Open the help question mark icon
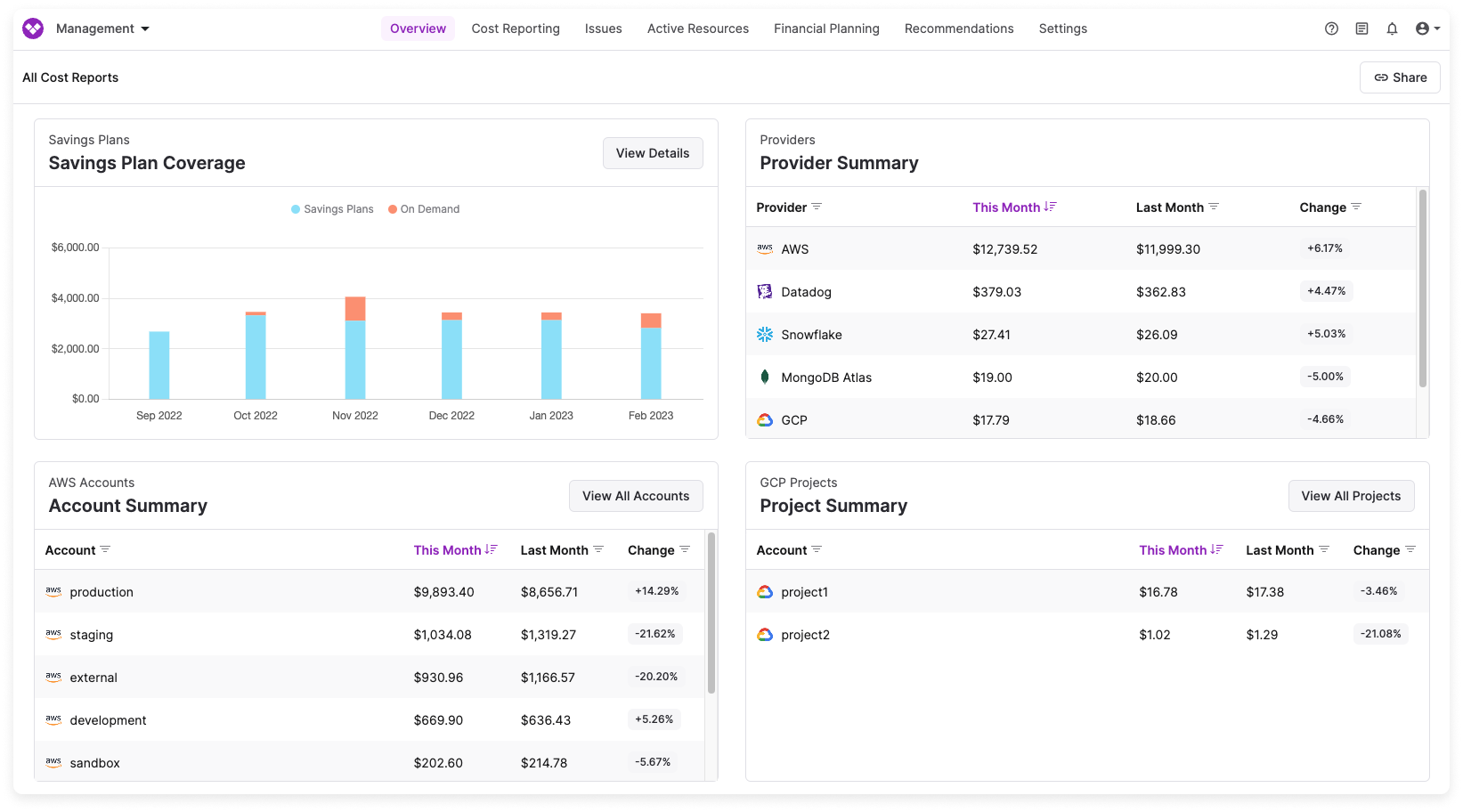This screenshot has height=812, width=1463. [1331, 28]
